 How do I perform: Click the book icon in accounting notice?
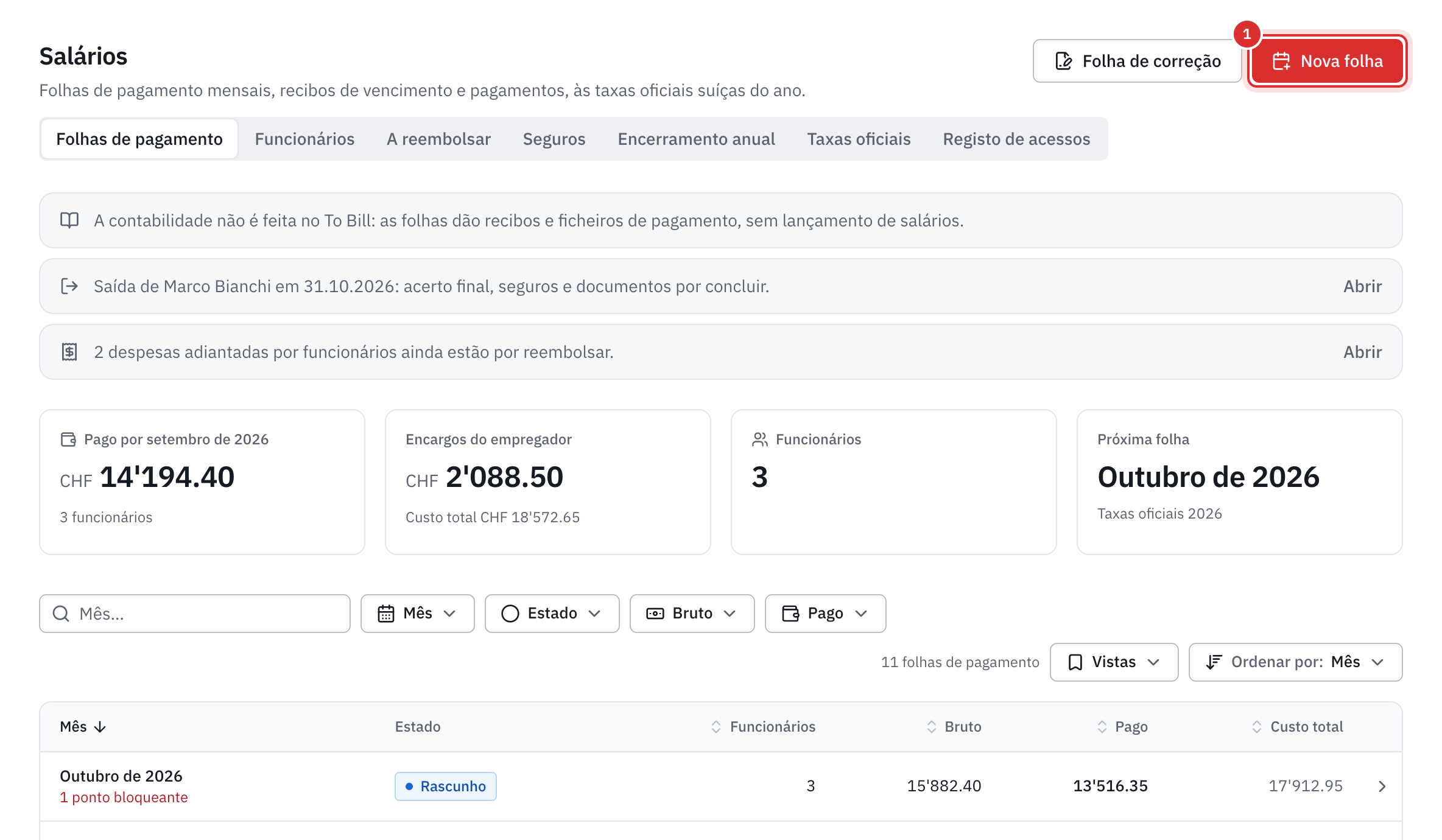[x=69, y=220]
